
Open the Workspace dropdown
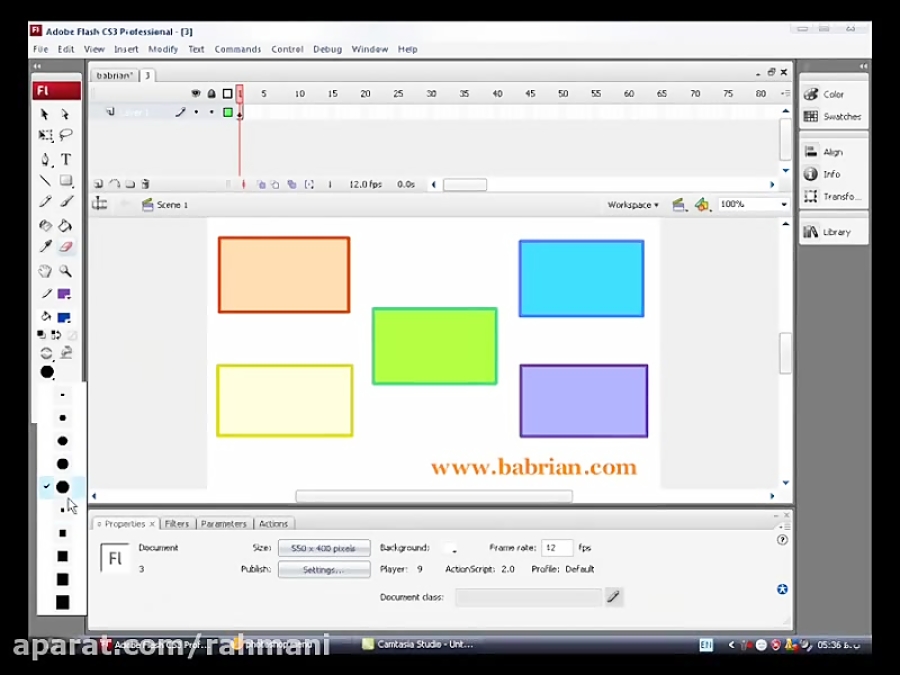click(x=632, y=204)
